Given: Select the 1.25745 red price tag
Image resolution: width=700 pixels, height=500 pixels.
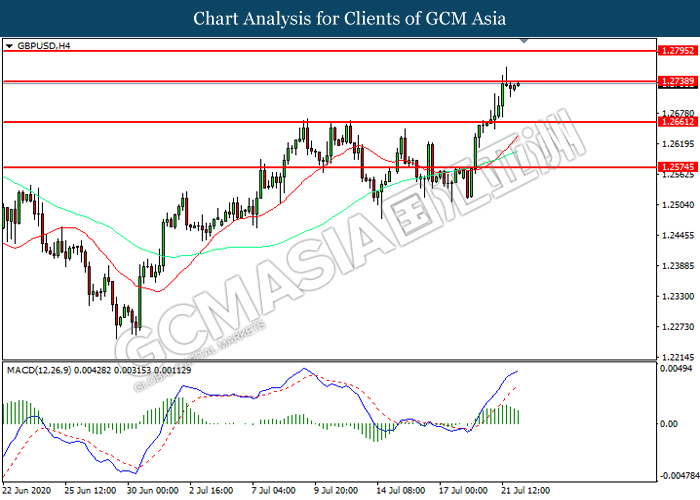Looking at the screenshot, I should tap(677, 167).
